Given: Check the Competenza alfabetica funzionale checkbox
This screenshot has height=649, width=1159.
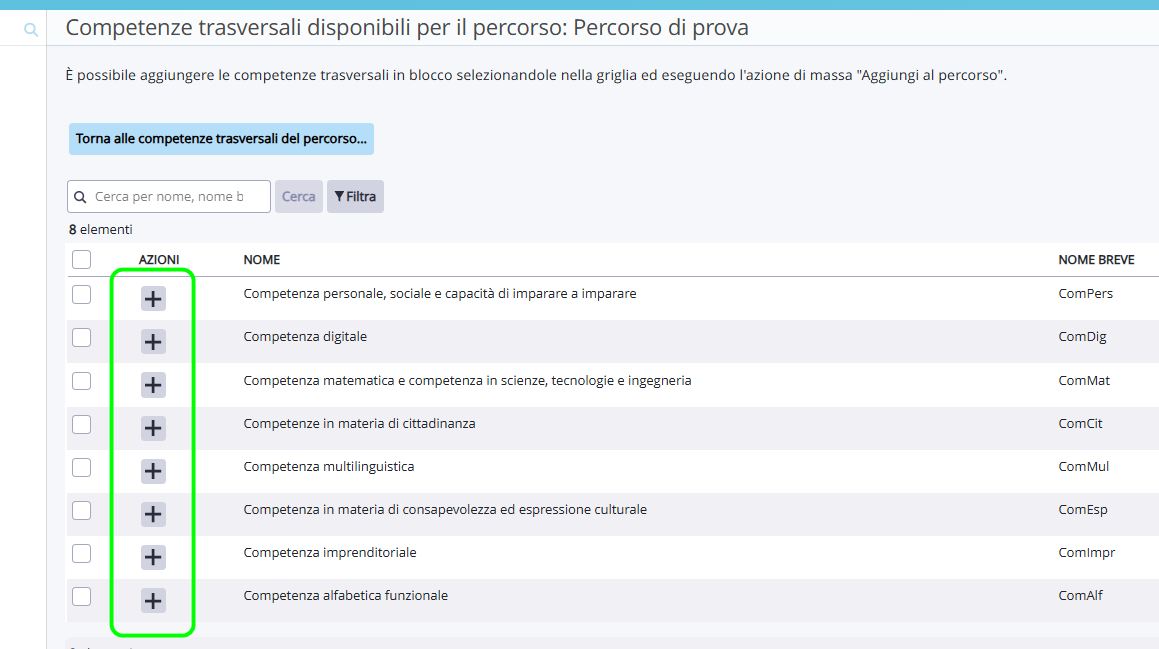Looking at the screenshot, I should coord(82,596).
